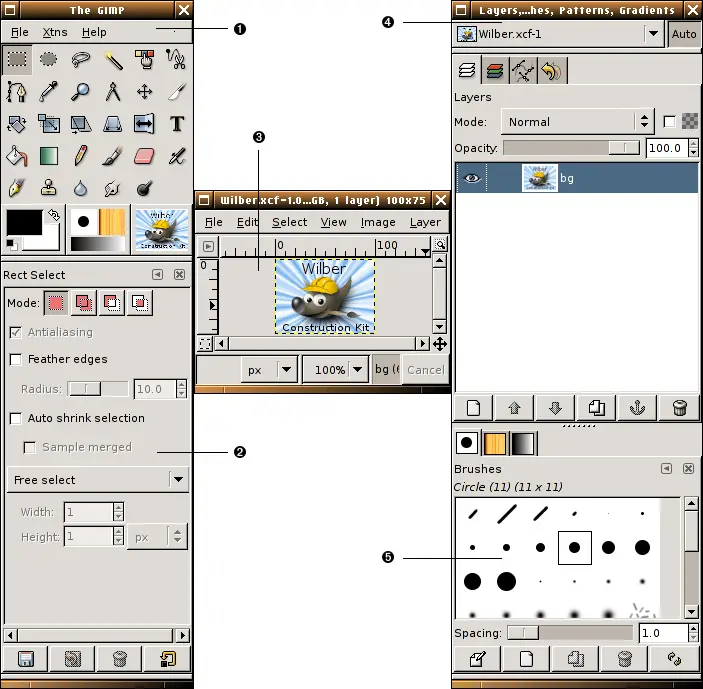The width and height of the screenshot is (703, 689).
Task: Enable Auto shrink selection
Action: pyautogui.click(x=15, y=418)
